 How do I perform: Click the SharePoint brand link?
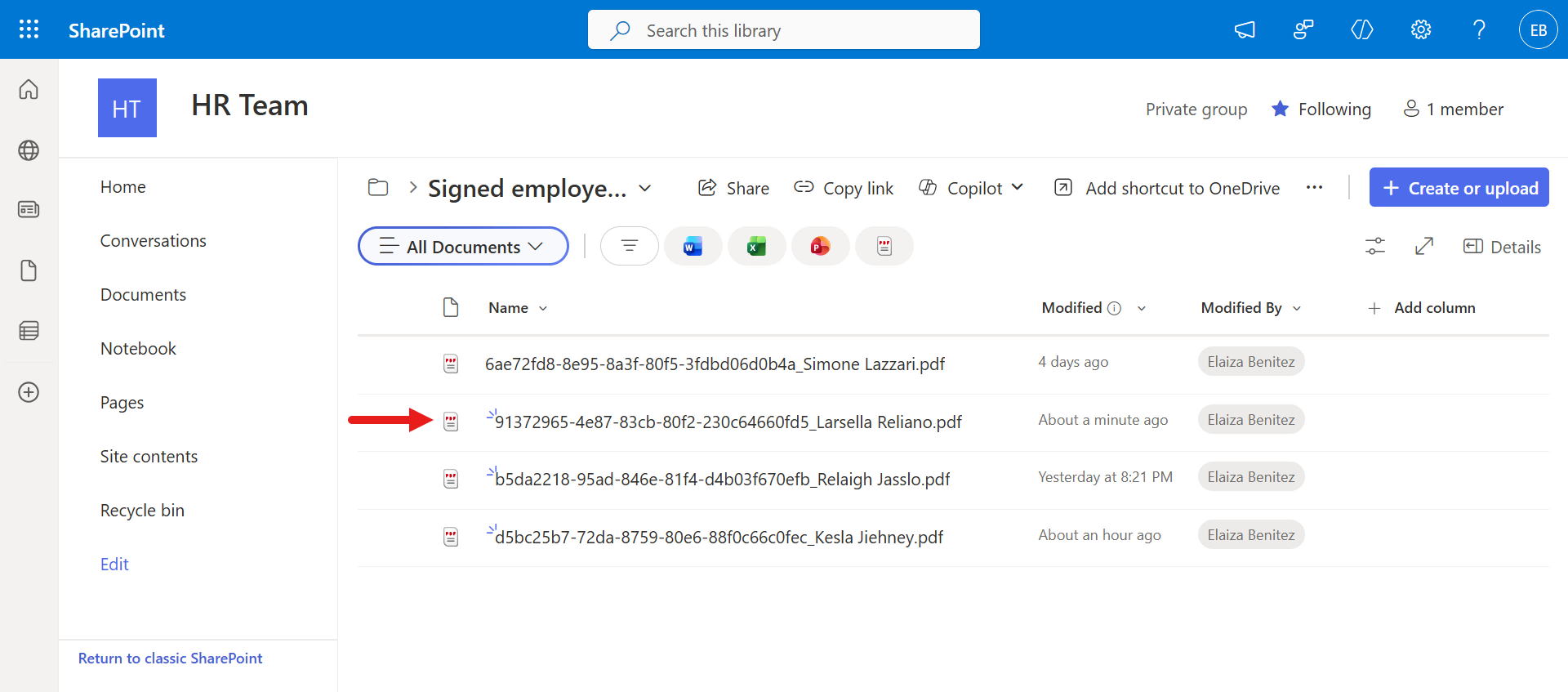click(x=117, y=30)
